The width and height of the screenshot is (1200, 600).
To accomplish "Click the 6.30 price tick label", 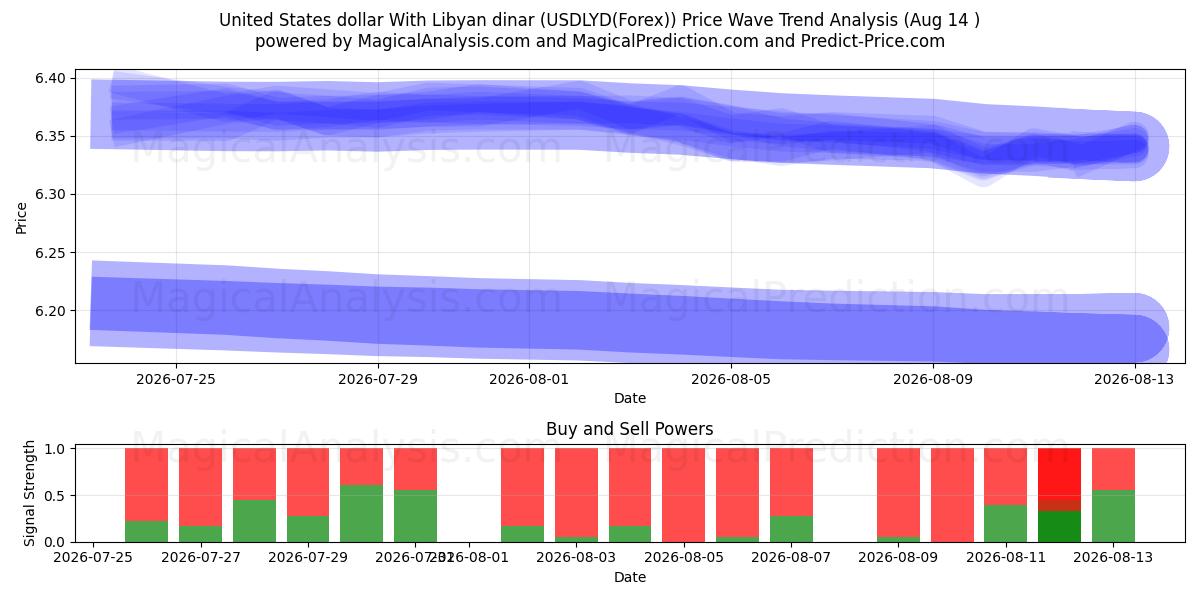I will coord(50,194).
